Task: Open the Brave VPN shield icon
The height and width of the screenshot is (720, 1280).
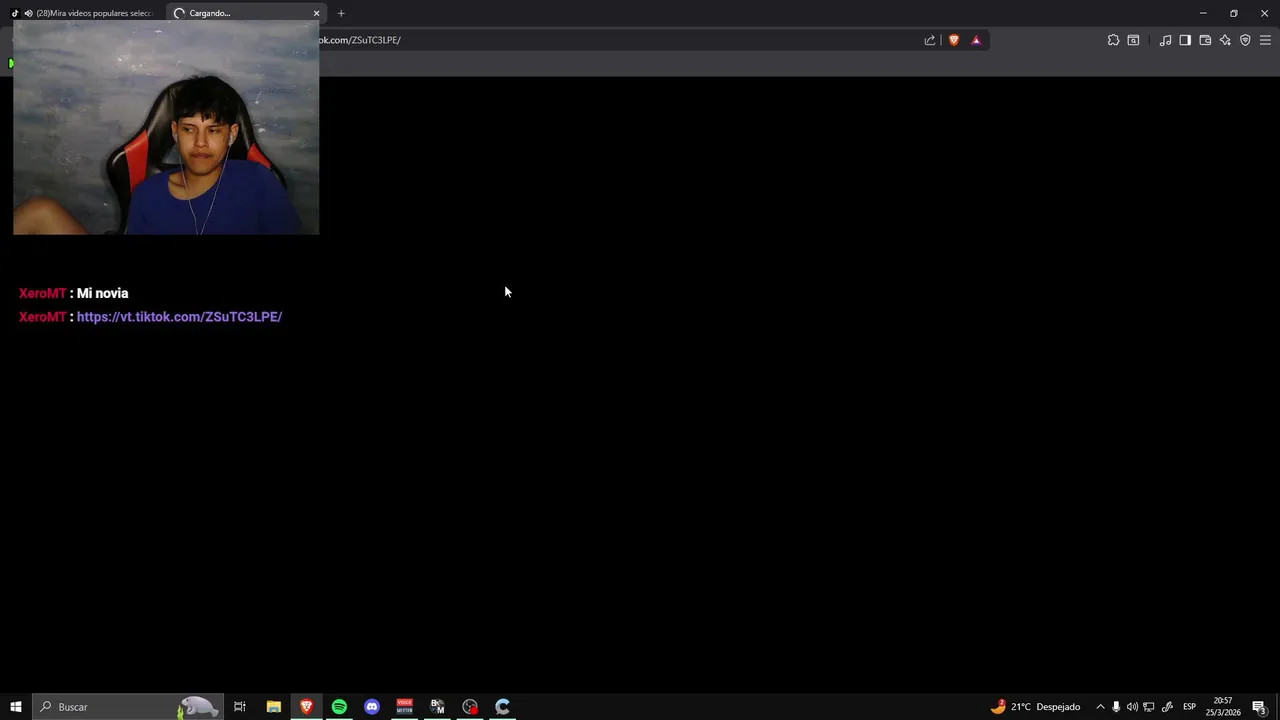Action: pyautogui.click(x=1245, y=40)
